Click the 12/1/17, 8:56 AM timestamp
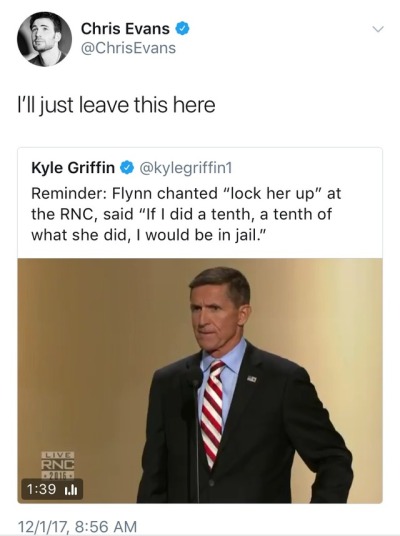This screenshot has width=400, height=536. (x=77, y=526)
